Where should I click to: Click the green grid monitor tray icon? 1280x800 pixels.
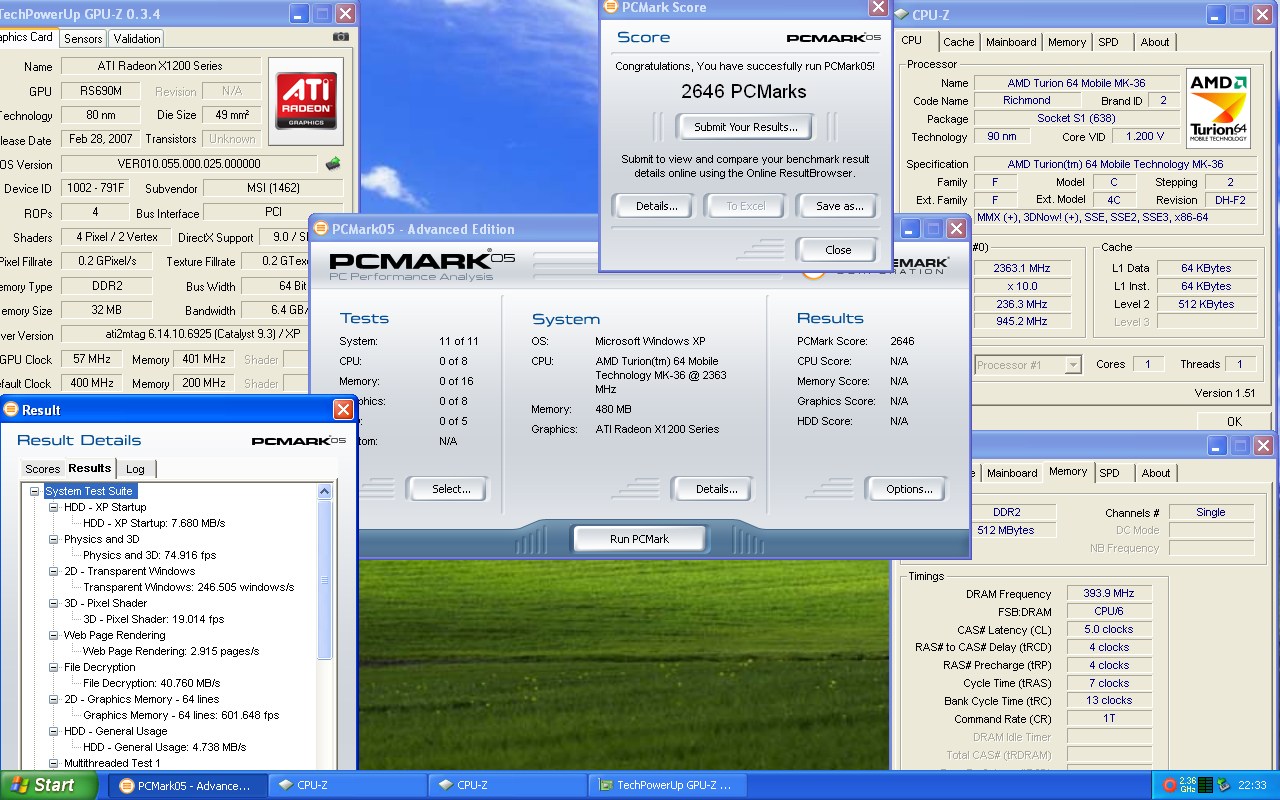tap(1206, 785)
